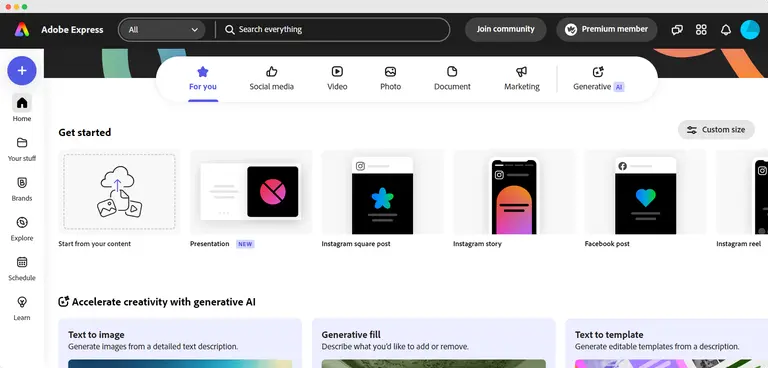Screen dimensions: 768x368
Task: Click the NEW badge next to Presentation
Action: pos(245,244)
